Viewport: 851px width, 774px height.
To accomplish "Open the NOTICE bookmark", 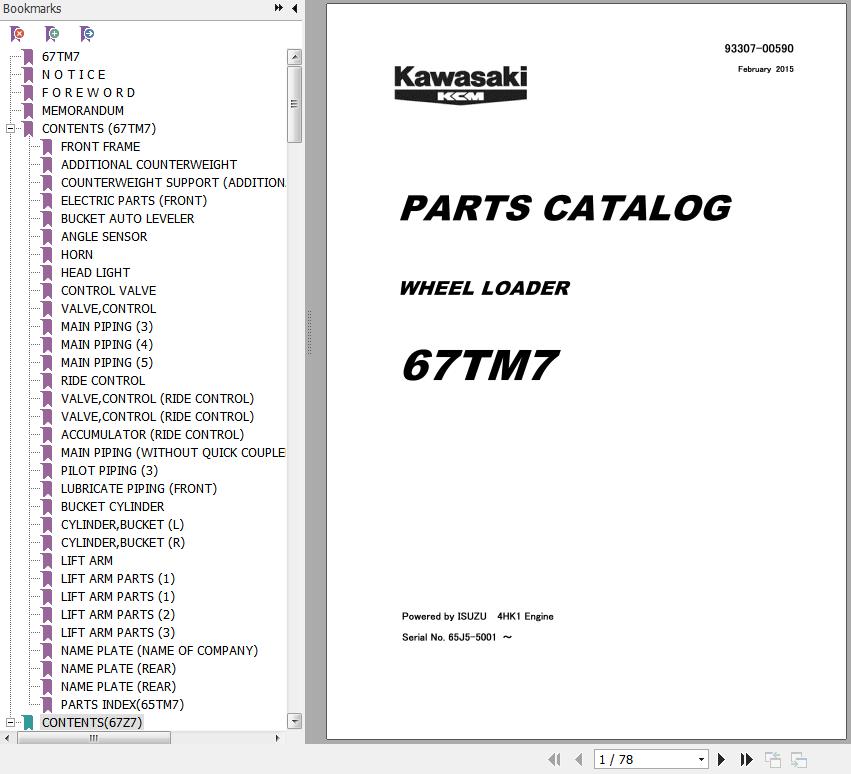I will [x=74, y=74].
